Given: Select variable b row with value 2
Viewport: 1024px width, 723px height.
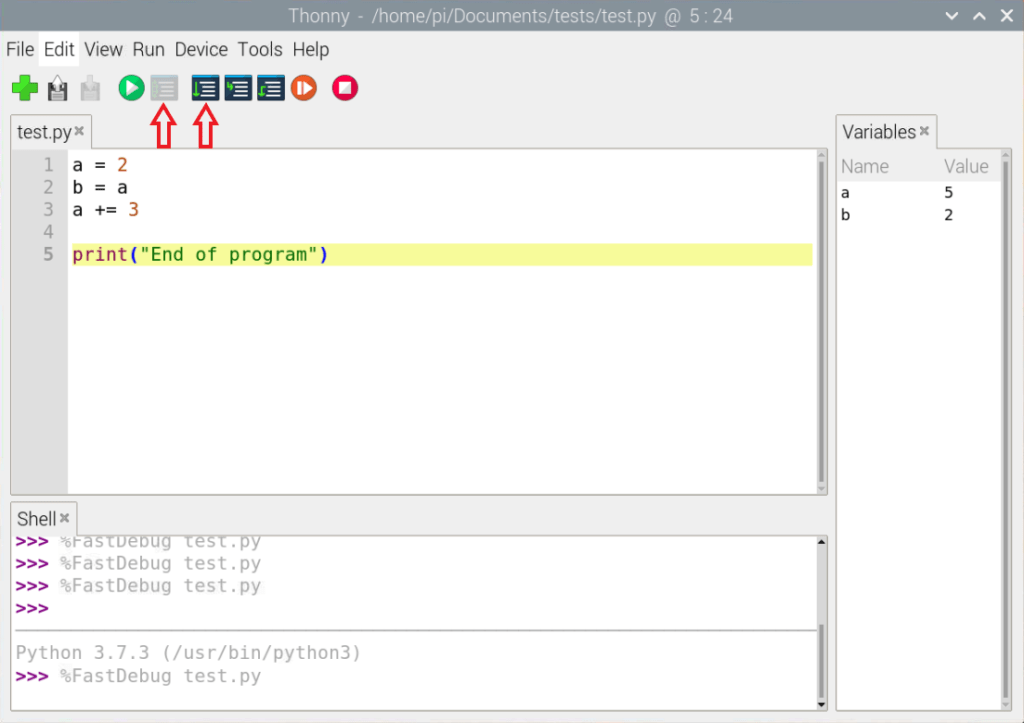Looking at the screenshot, I should point(918,215).
